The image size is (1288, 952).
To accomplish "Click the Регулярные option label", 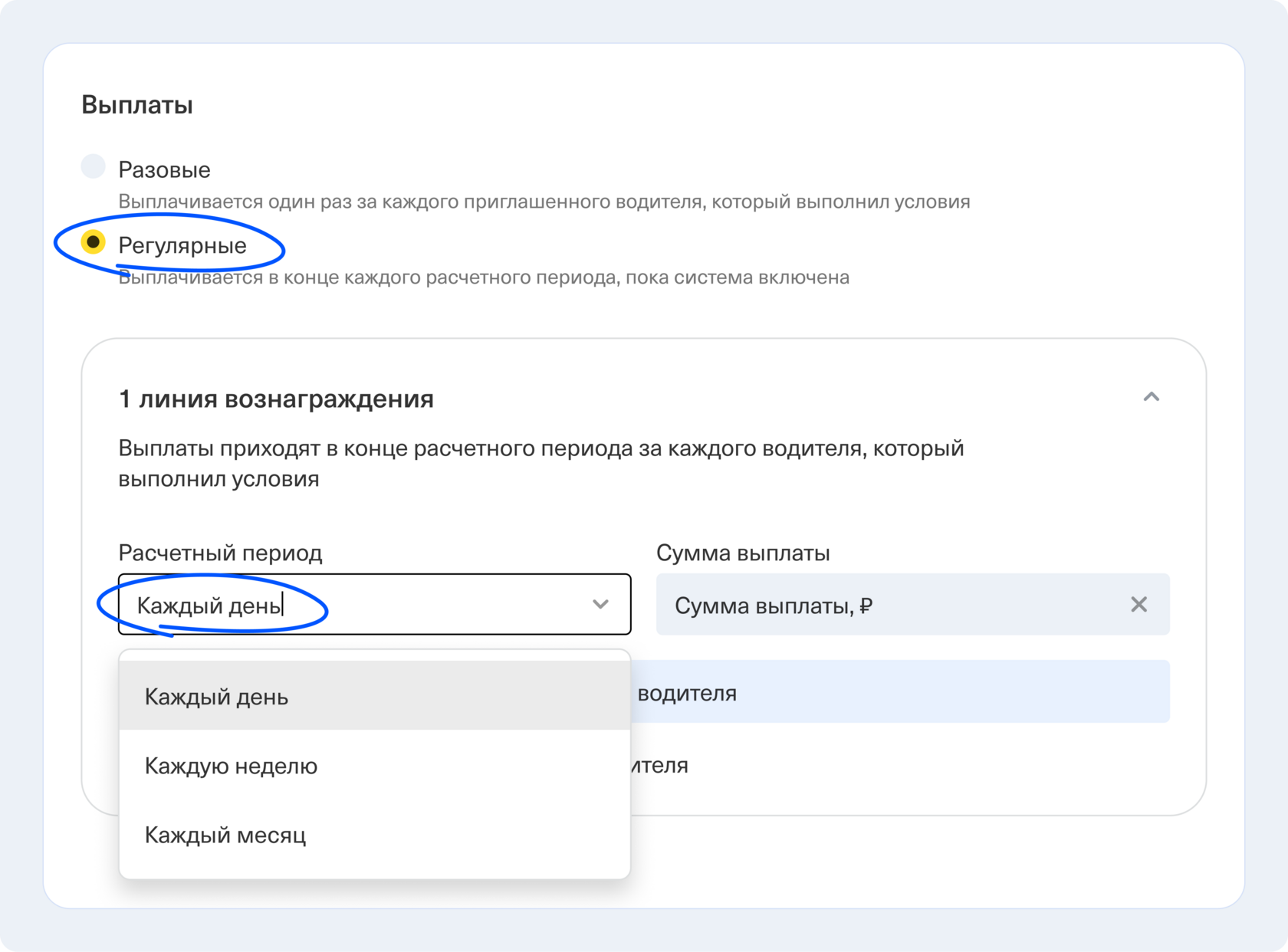I will point(182,245).
